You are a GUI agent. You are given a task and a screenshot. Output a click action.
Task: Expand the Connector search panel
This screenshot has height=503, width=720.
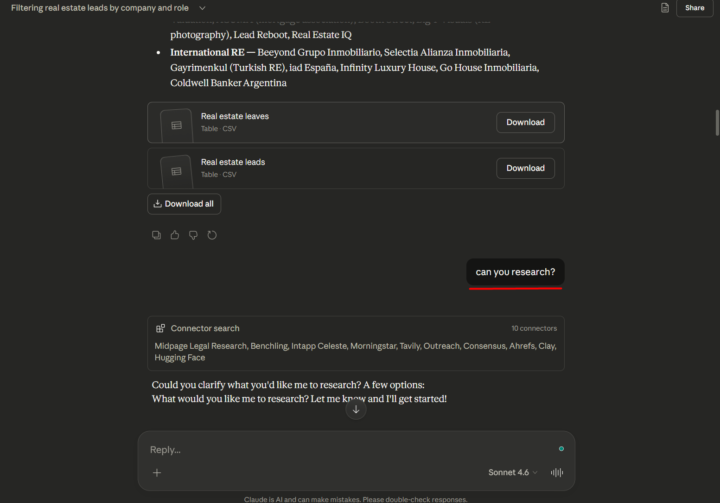point(356,343)
